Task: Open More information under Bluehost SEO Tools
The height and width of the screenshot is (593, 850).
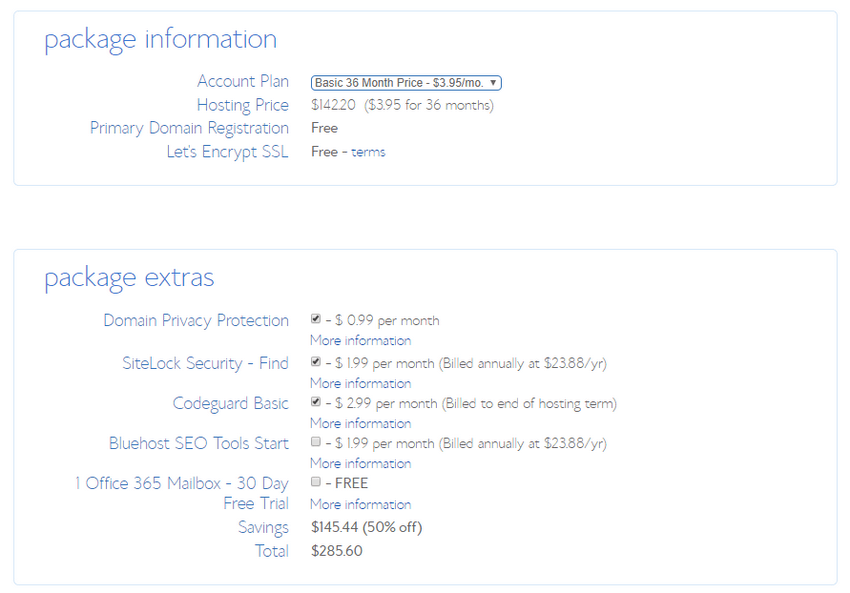Action: tap(360, 464)
